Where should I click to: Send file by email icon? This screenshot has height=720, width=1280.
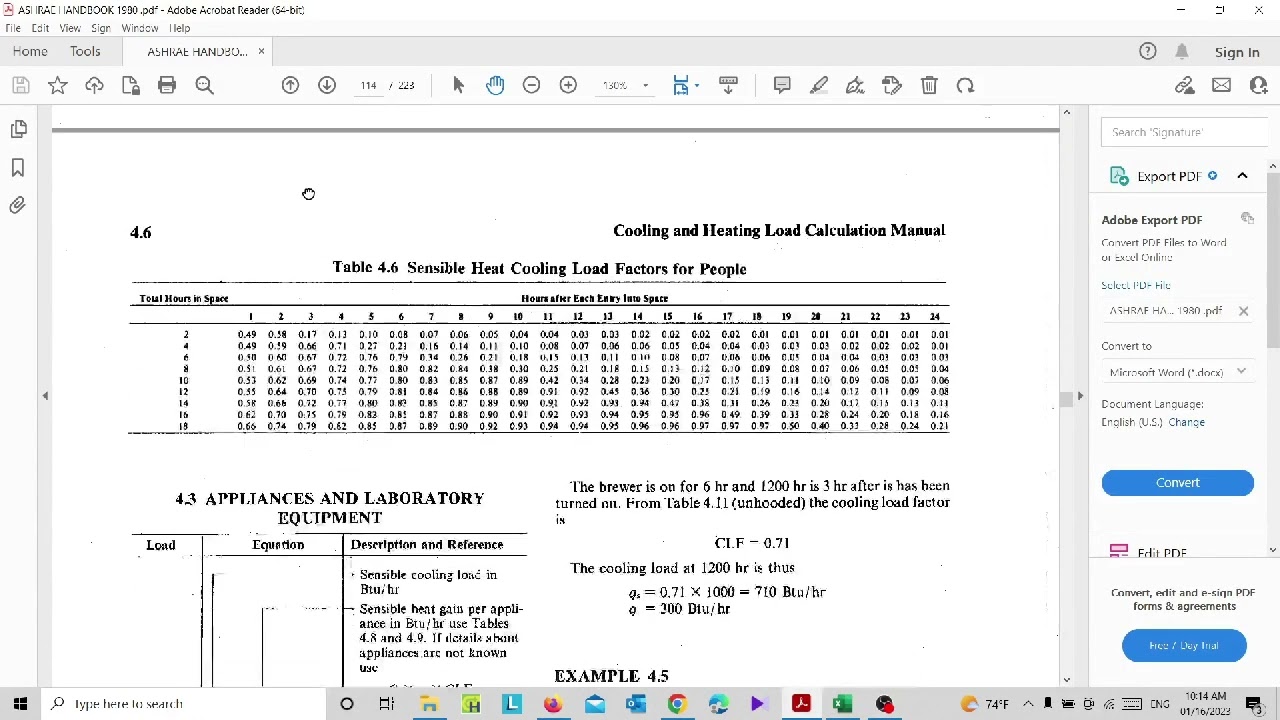point(1221,86)
